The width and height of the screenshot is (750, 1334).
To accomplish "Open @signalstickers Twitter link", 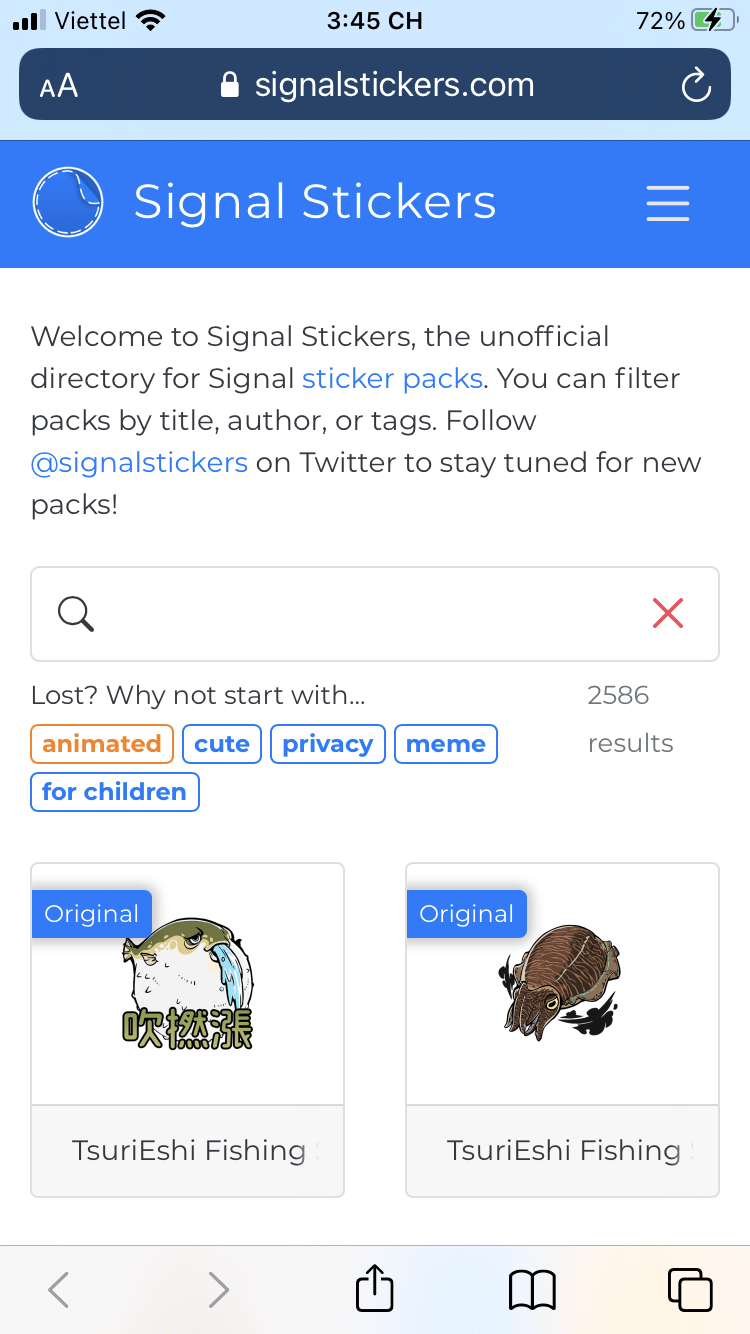I will tap(139, 463).
